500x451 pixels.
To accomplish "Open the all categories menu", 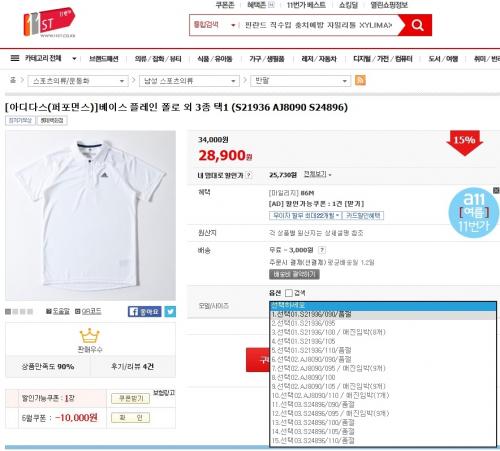I will (x=43, y=59).
